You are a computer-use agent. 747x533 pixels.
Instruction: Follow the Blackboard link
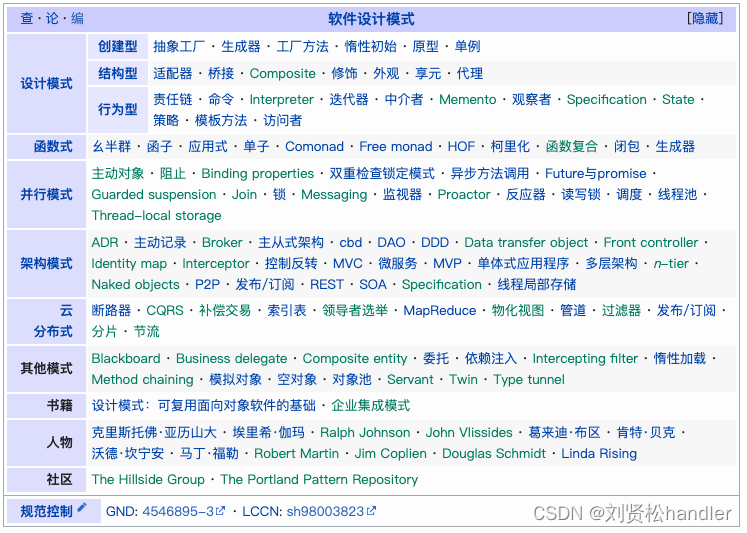pyautogui.click(x=126, y=359)
